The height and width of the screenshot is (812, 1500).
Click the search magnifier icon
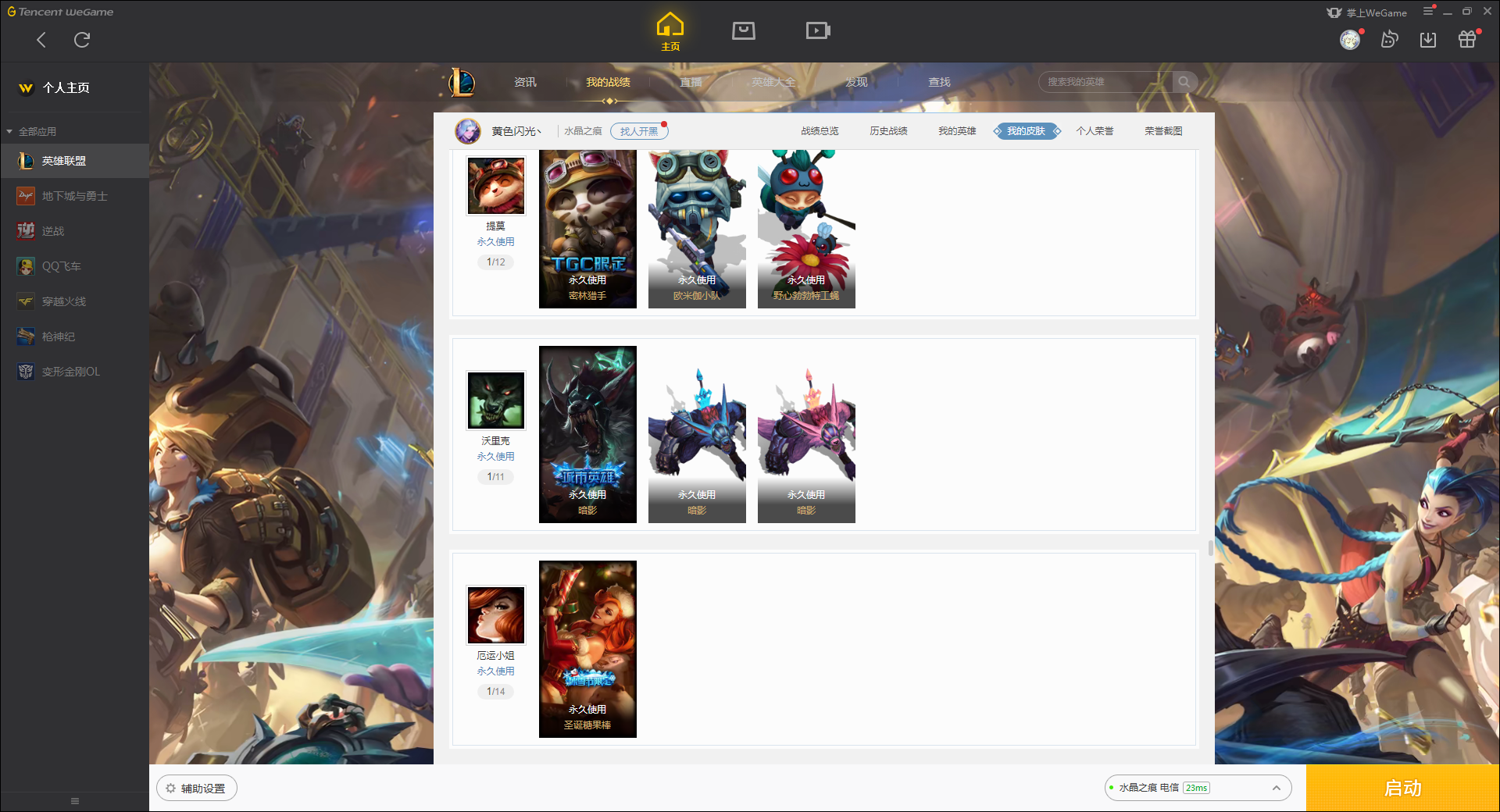coord(1184,81)
